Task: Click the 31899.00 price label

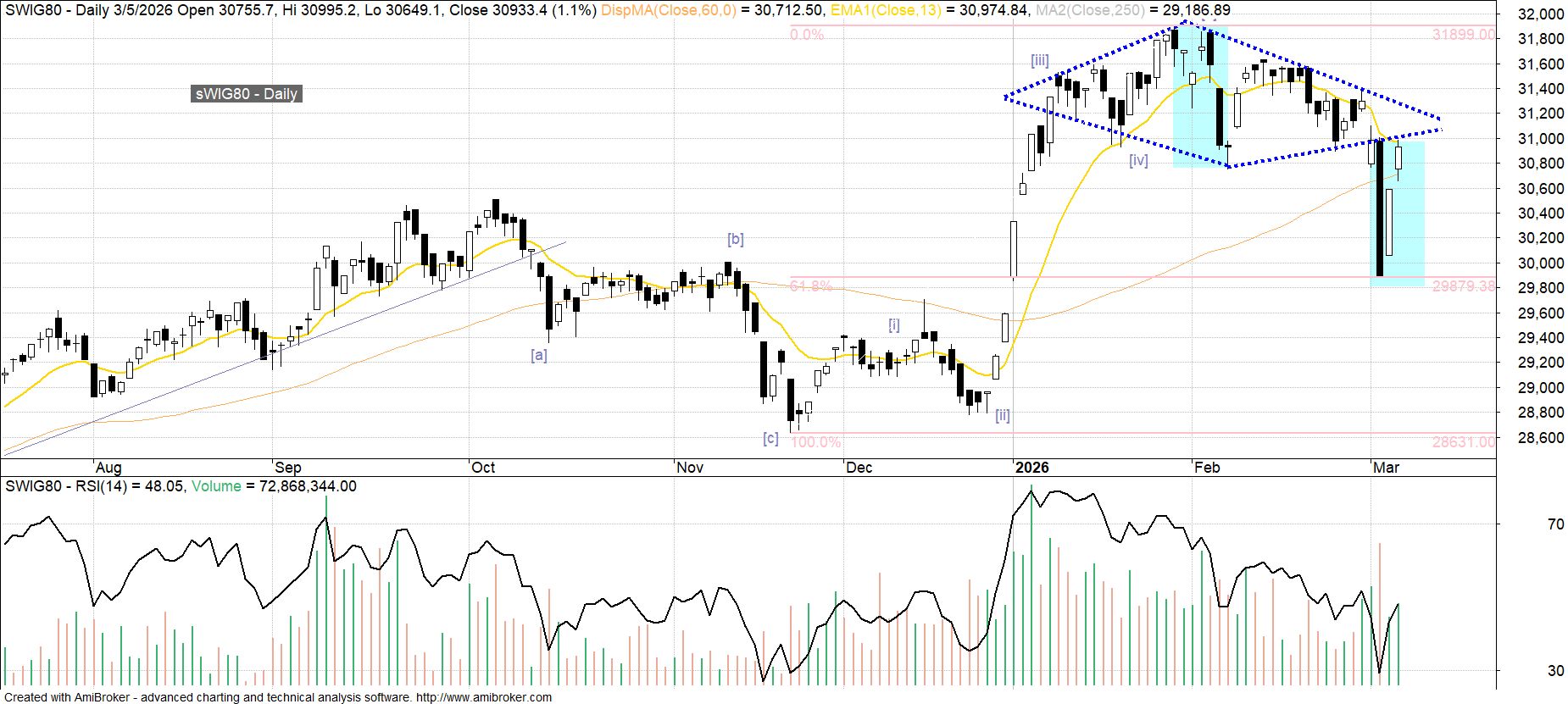Action: [x=1464, y=35]
